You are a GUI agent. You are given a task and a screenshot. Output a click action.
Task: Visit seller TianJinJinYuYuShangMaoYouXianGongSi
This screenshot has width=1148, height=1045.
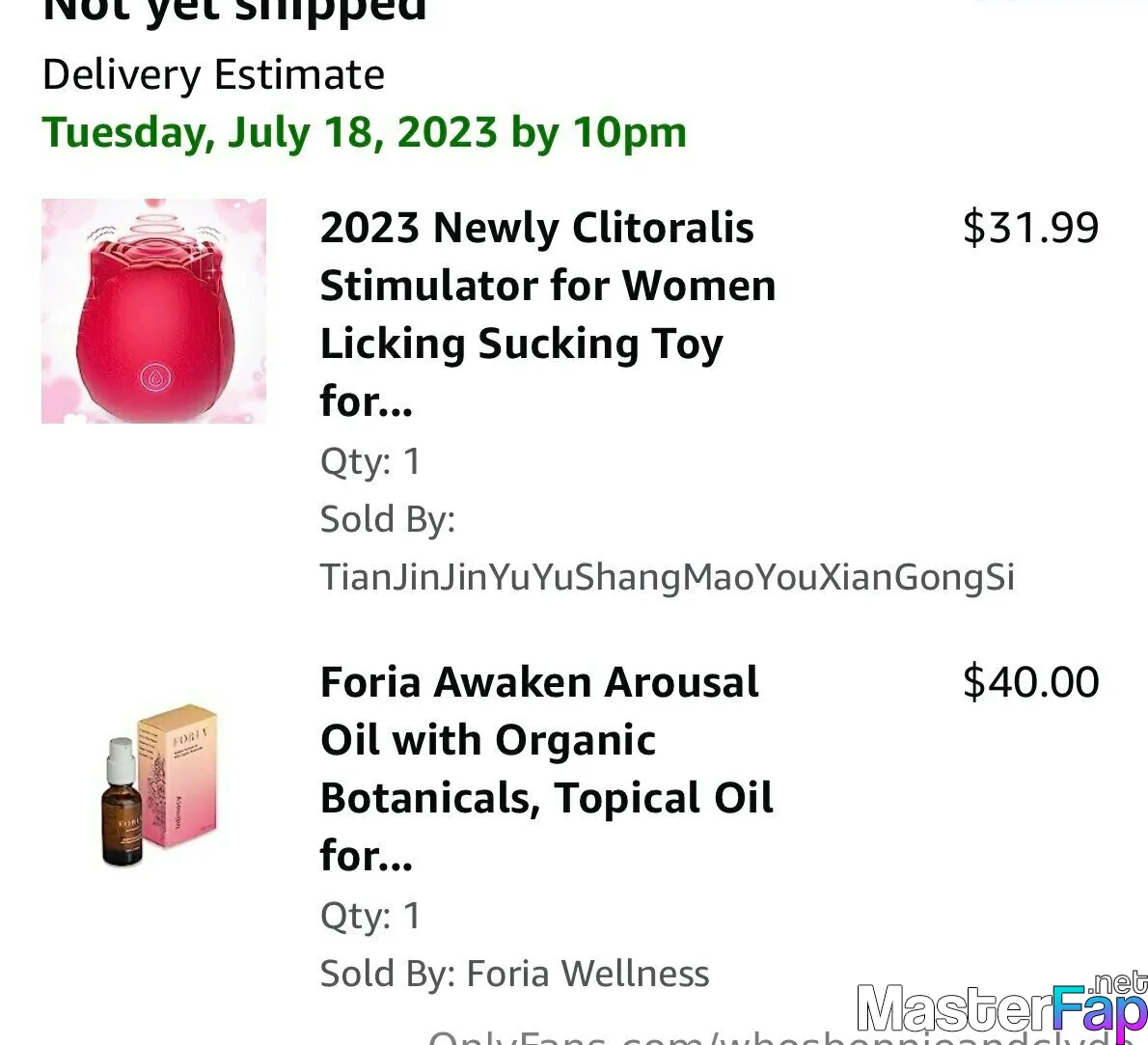pos(667,576)
